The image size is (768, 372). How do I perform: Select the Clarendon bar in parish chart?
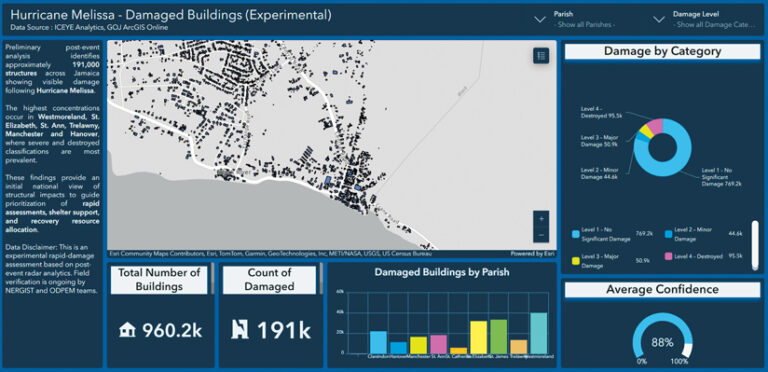tap(378, 342)
